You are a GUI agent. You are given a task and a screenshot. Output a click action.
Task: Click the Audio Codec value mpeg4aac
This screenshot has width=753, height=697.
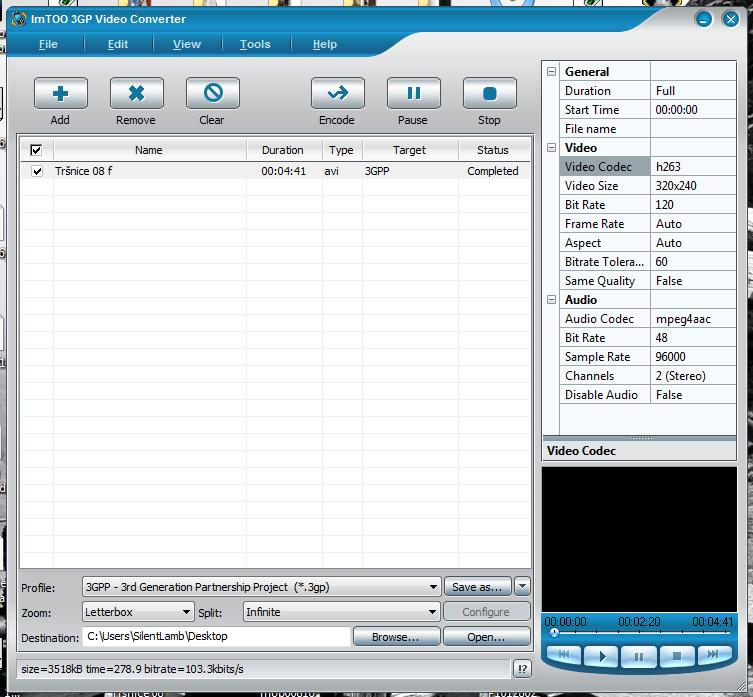click(x=693, y=318)
